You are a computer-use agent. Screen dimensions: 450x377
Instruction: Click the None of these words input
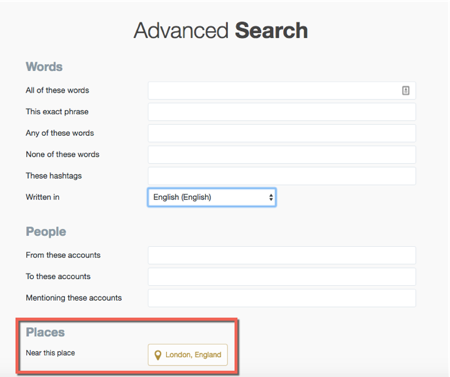click(x=282, y=154)
